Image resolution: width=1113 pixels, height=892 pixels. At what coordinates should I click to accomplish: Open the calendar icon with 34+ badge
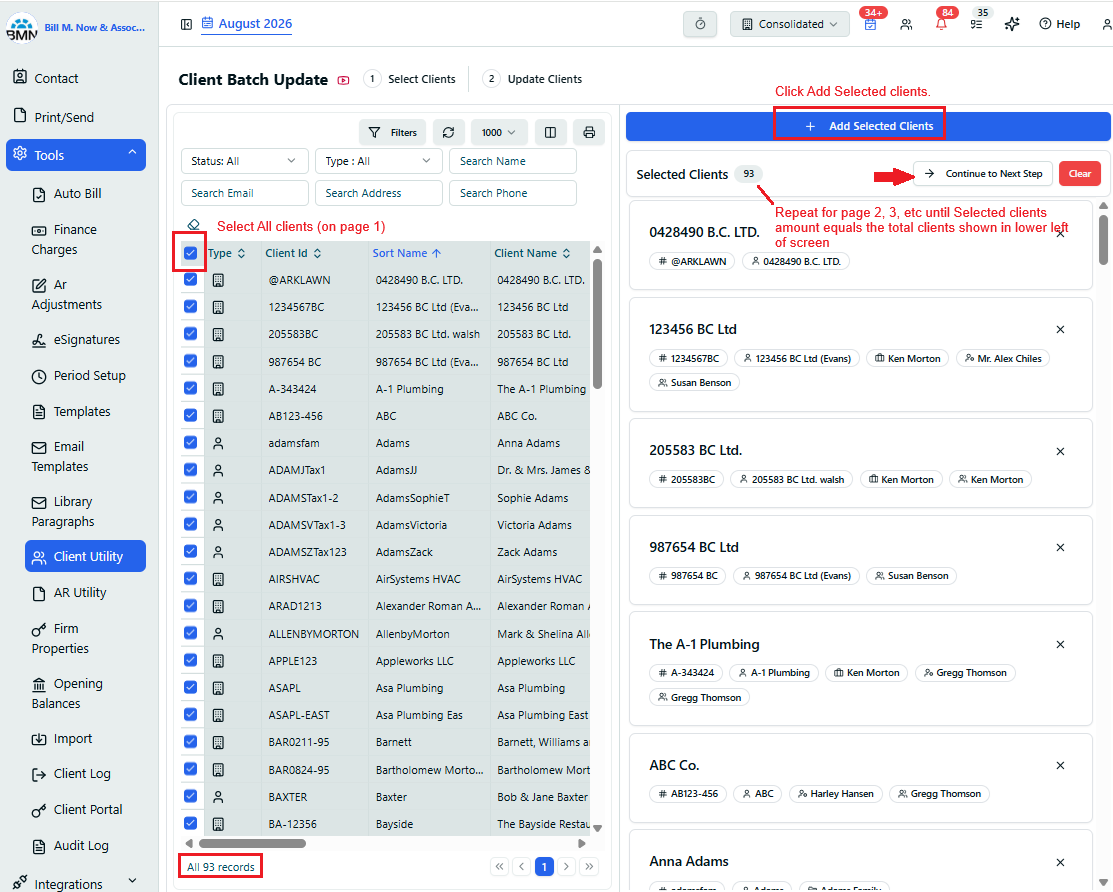point(870,24)
